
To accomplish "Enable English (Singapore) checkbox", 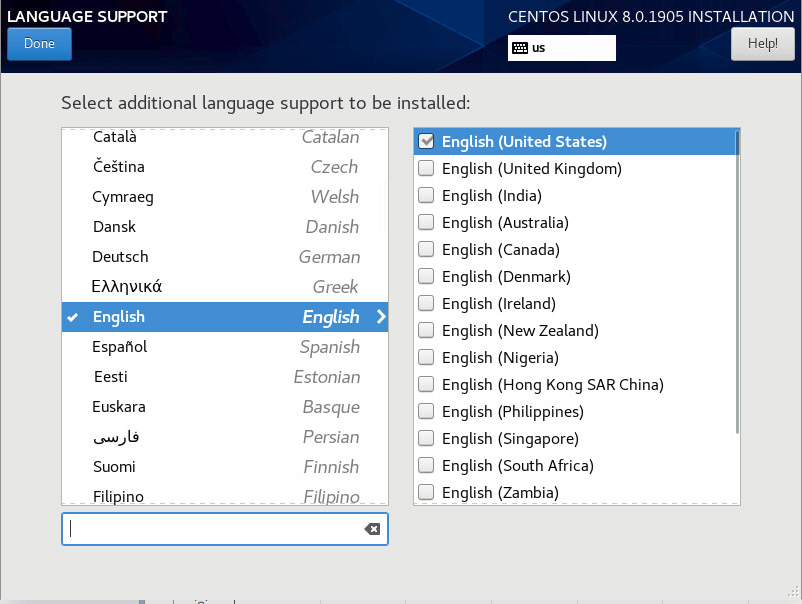I will click(426, 439).
